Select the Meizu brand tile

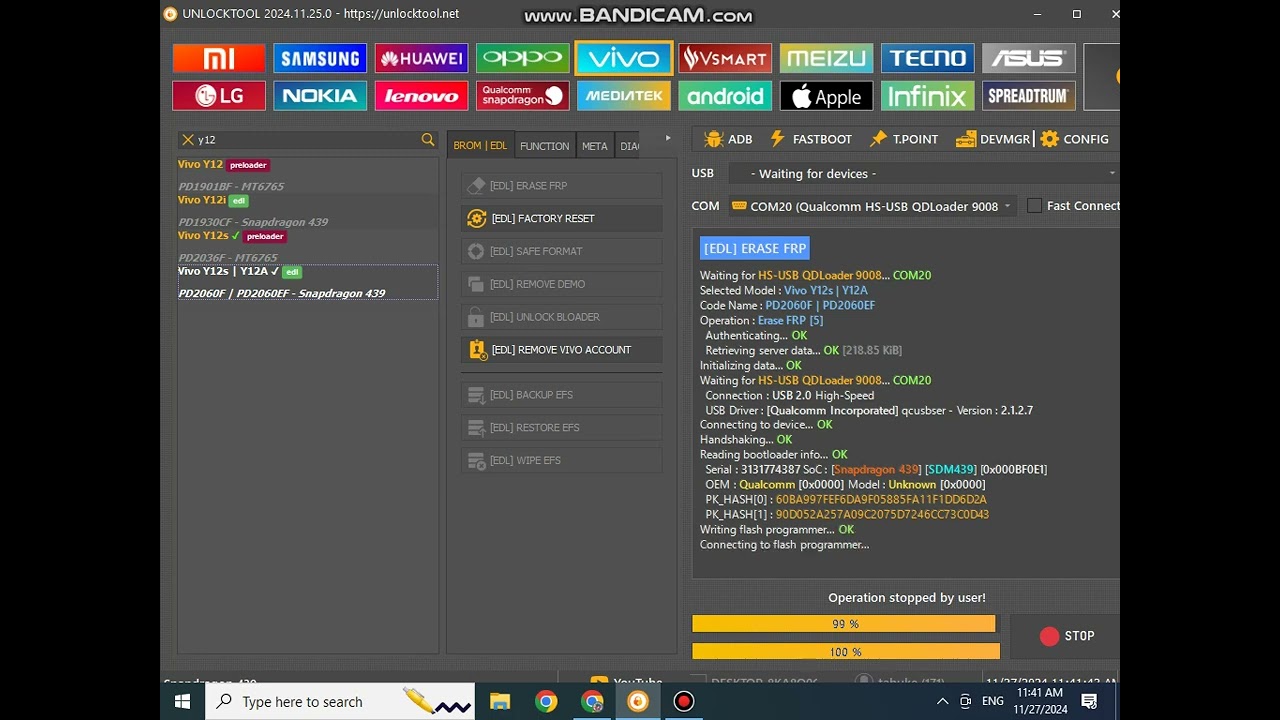click(x=826, y=58)
